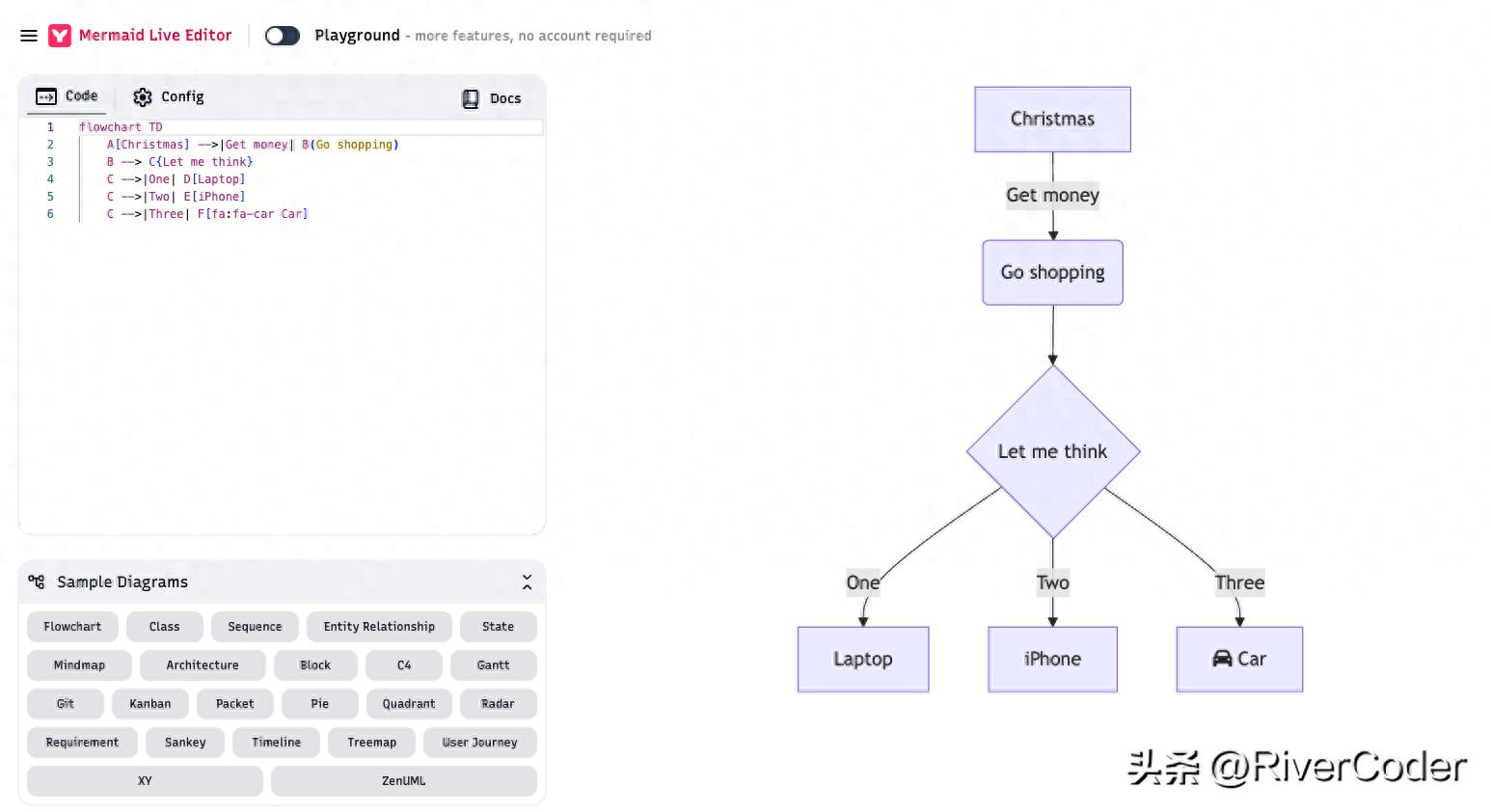Image resolution: width=1491 pixels, height=812 pixels.
Task: Click line 1 in code editor
Action: [289, 127]
